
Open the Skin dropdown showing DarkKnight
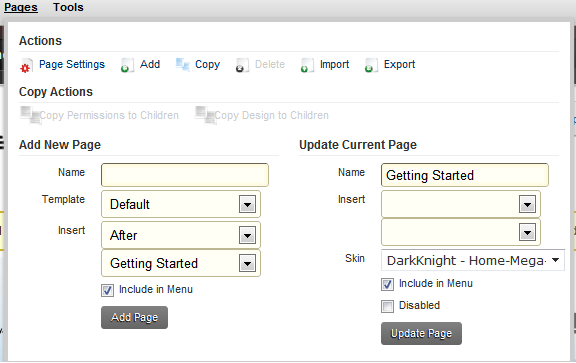tap(473, 260)
